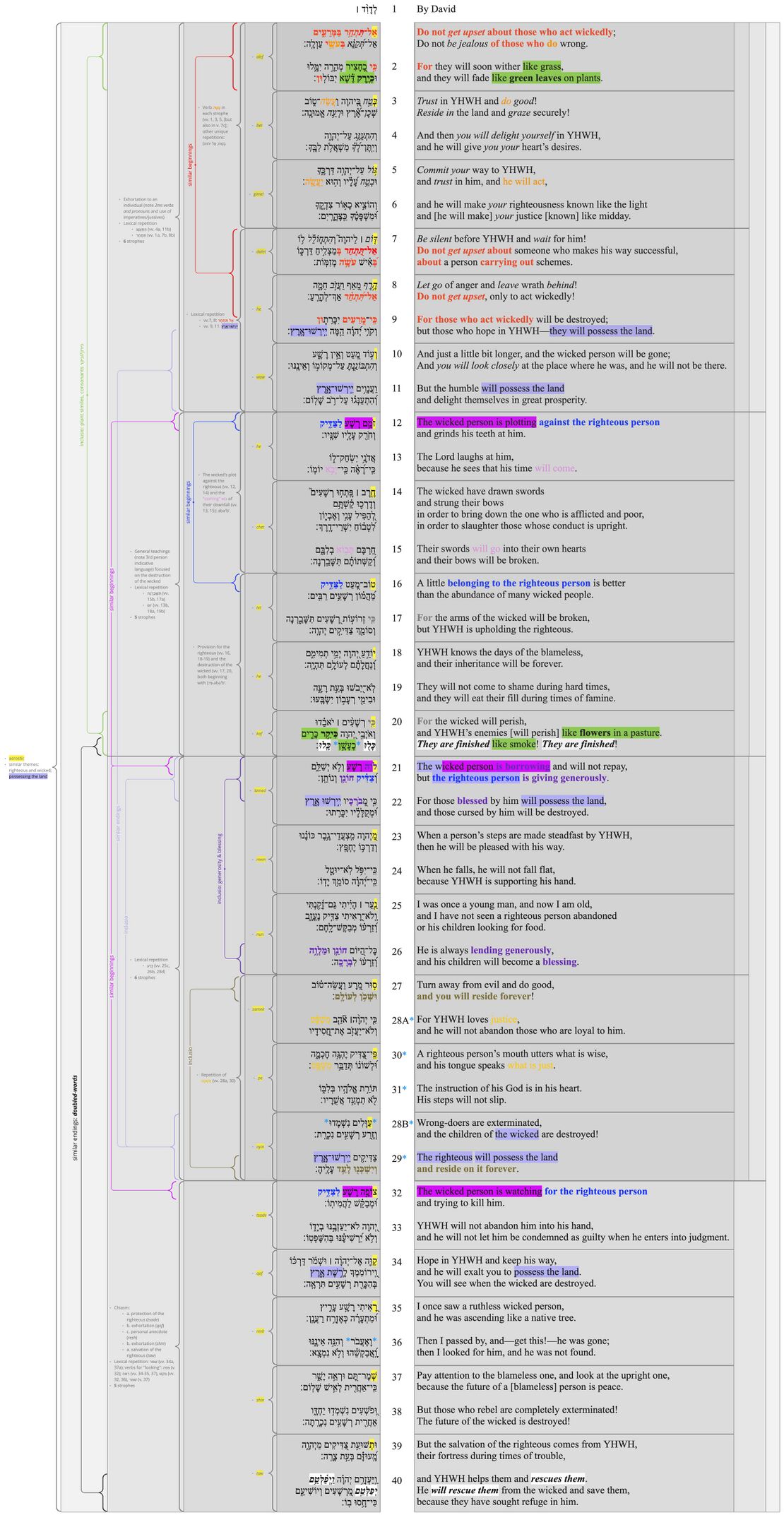Select the yellow "samek" acrostic label
Screen dimensions: 784x1515
pos(259,1009)
